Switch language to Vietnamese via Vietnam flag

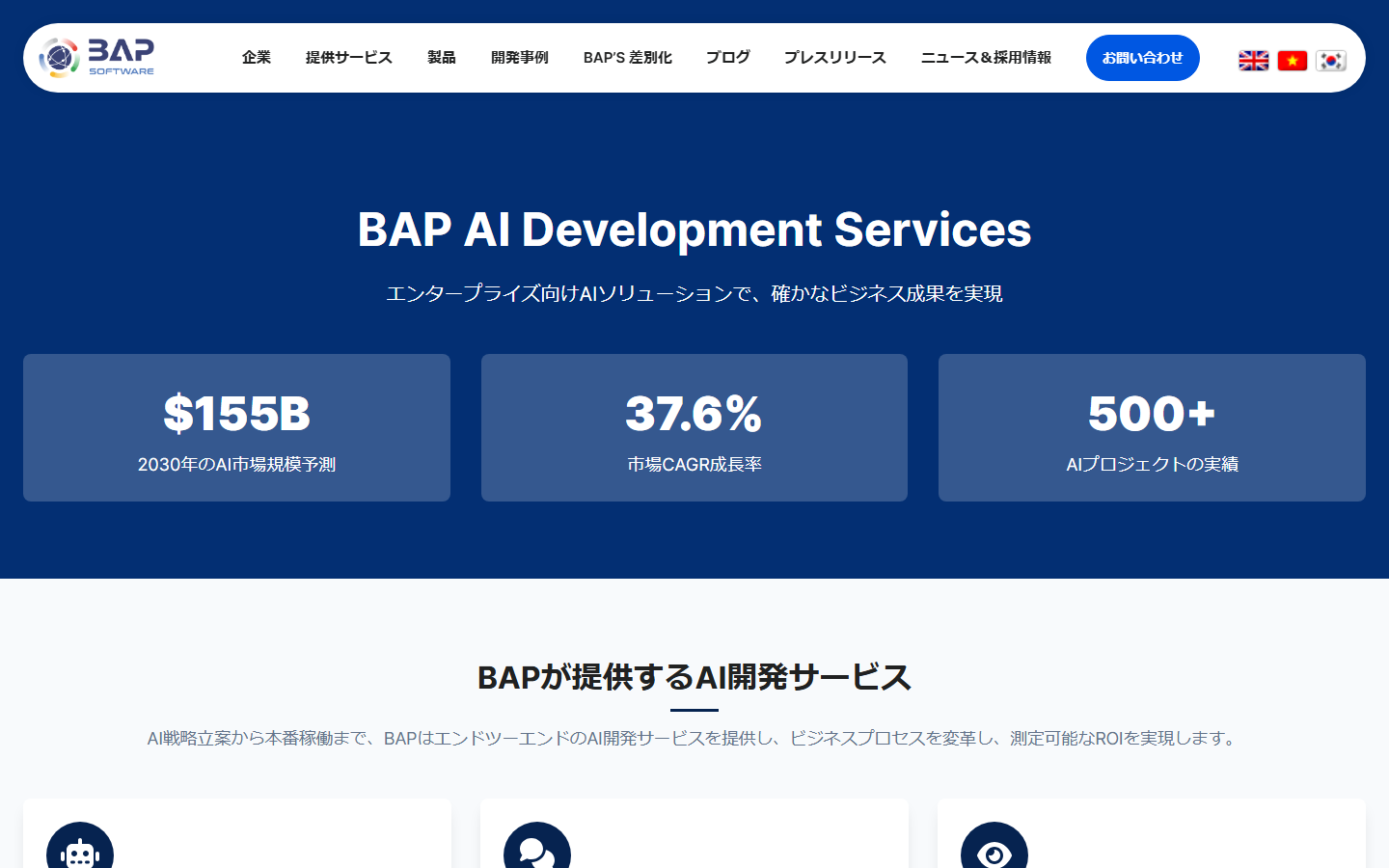click(x=1293, y=61)
